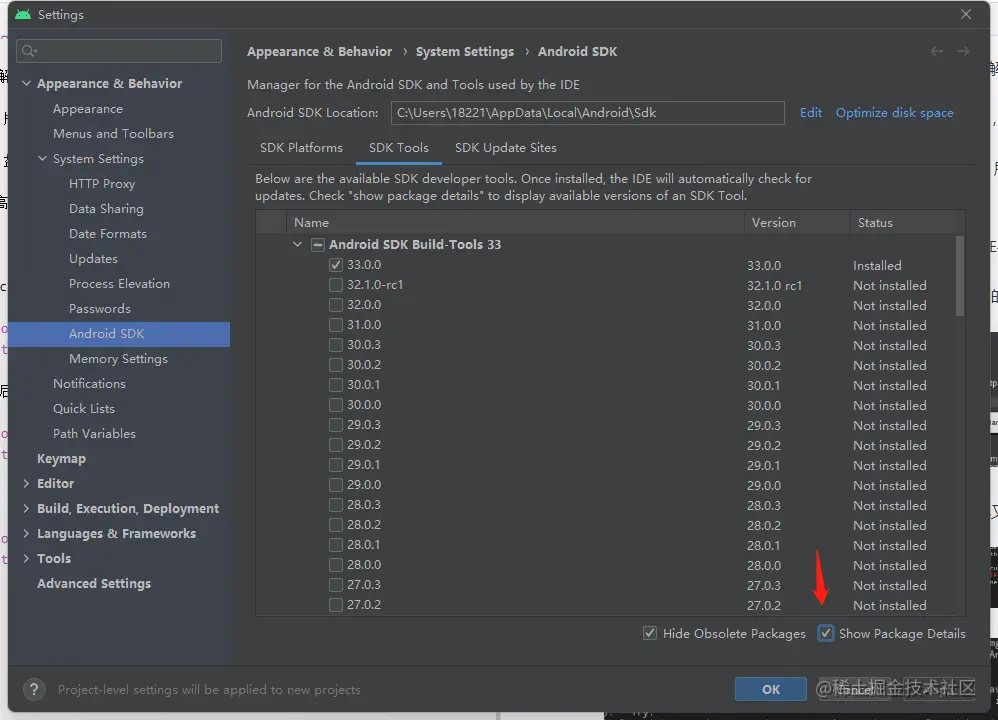Open Notifications settings page
This screenshot has height=720, width=998.
(89, 383)
